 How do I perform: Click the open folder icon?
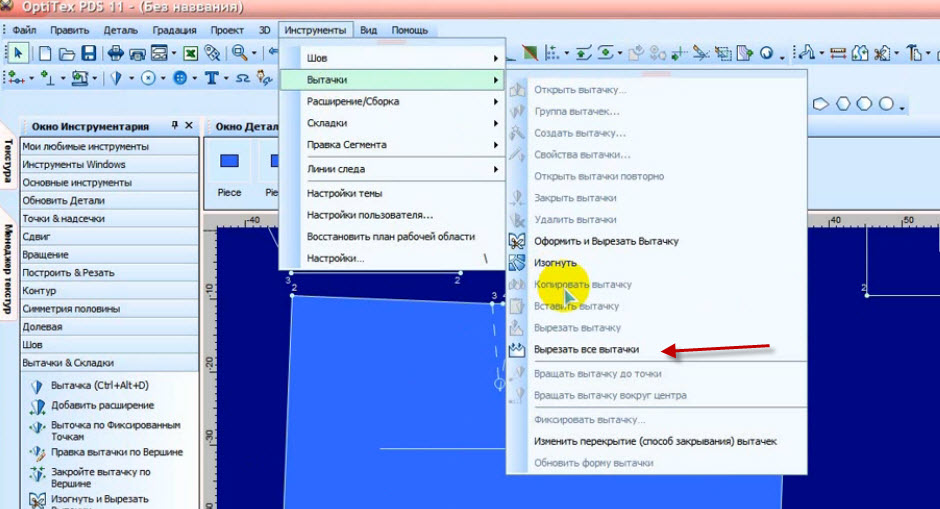point(67,54)
